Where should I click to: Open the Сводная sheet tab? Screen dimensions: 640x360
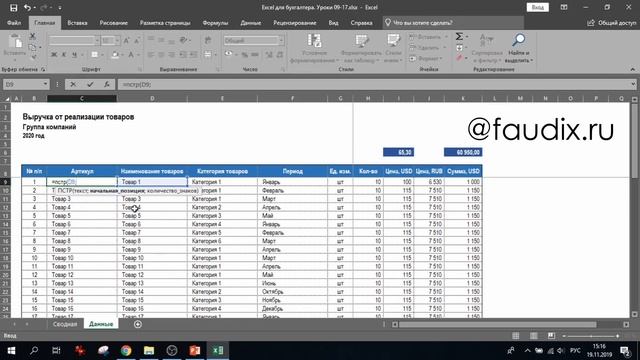tap(65, 324)
